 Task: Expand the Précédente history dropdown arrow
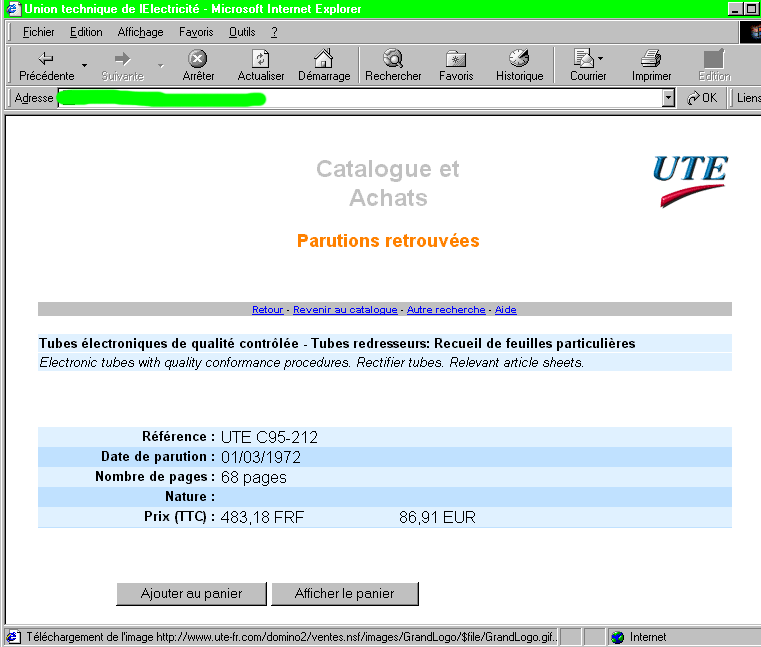[85, 66]
